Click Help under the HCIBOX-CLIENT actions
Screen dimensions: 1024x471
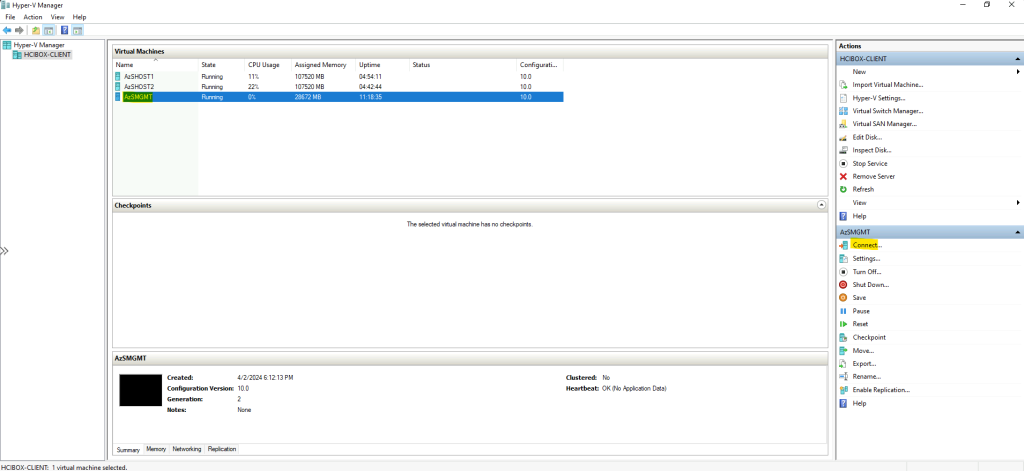tap(859, 216)
